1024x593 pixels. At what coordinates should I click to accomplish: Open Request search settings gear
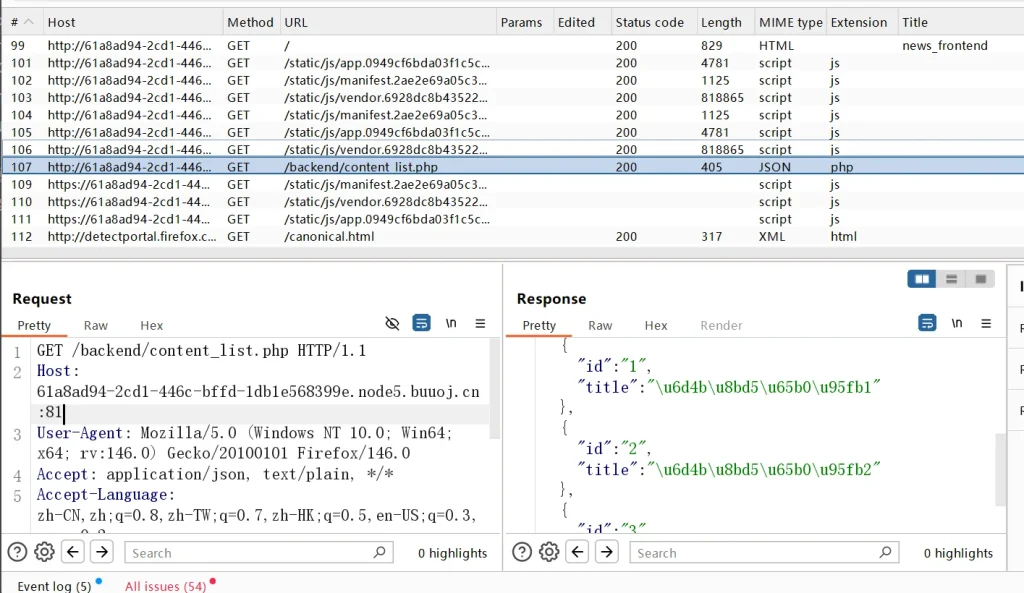(44, 552)
